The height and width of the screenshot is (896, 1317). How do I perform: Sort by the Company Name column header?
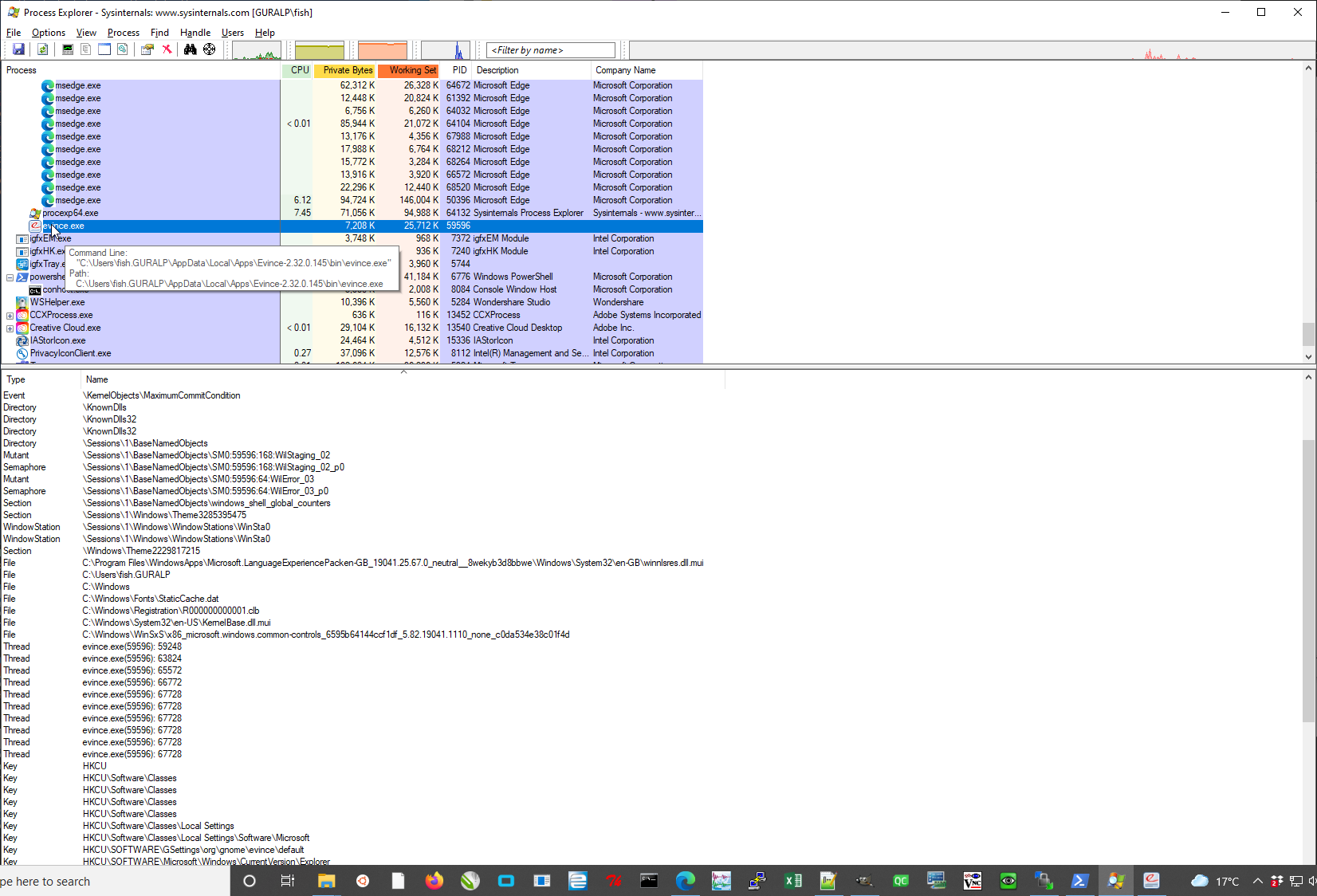[x=647, y=70]
